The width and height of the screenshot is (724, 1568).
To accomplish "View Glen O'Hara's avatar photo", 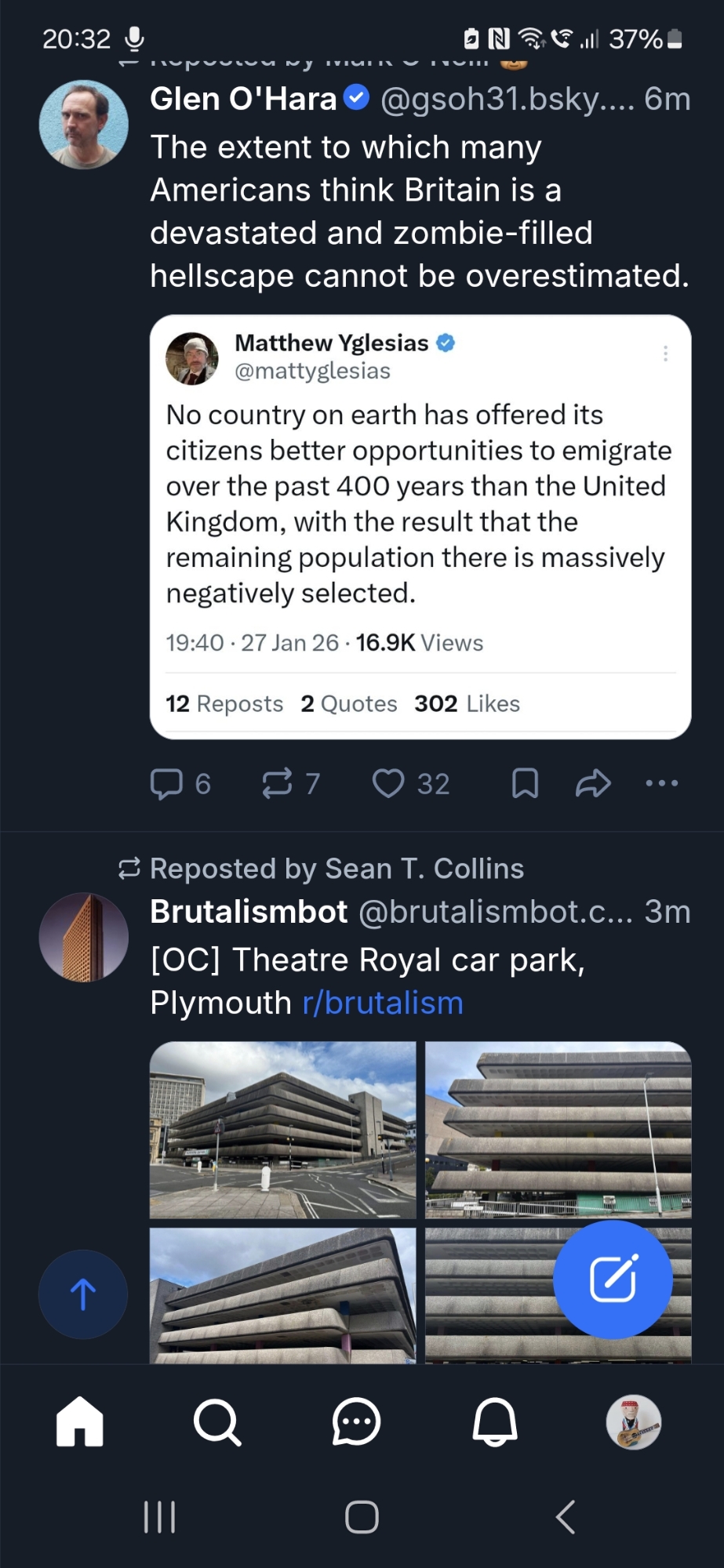I will point(84,125).
